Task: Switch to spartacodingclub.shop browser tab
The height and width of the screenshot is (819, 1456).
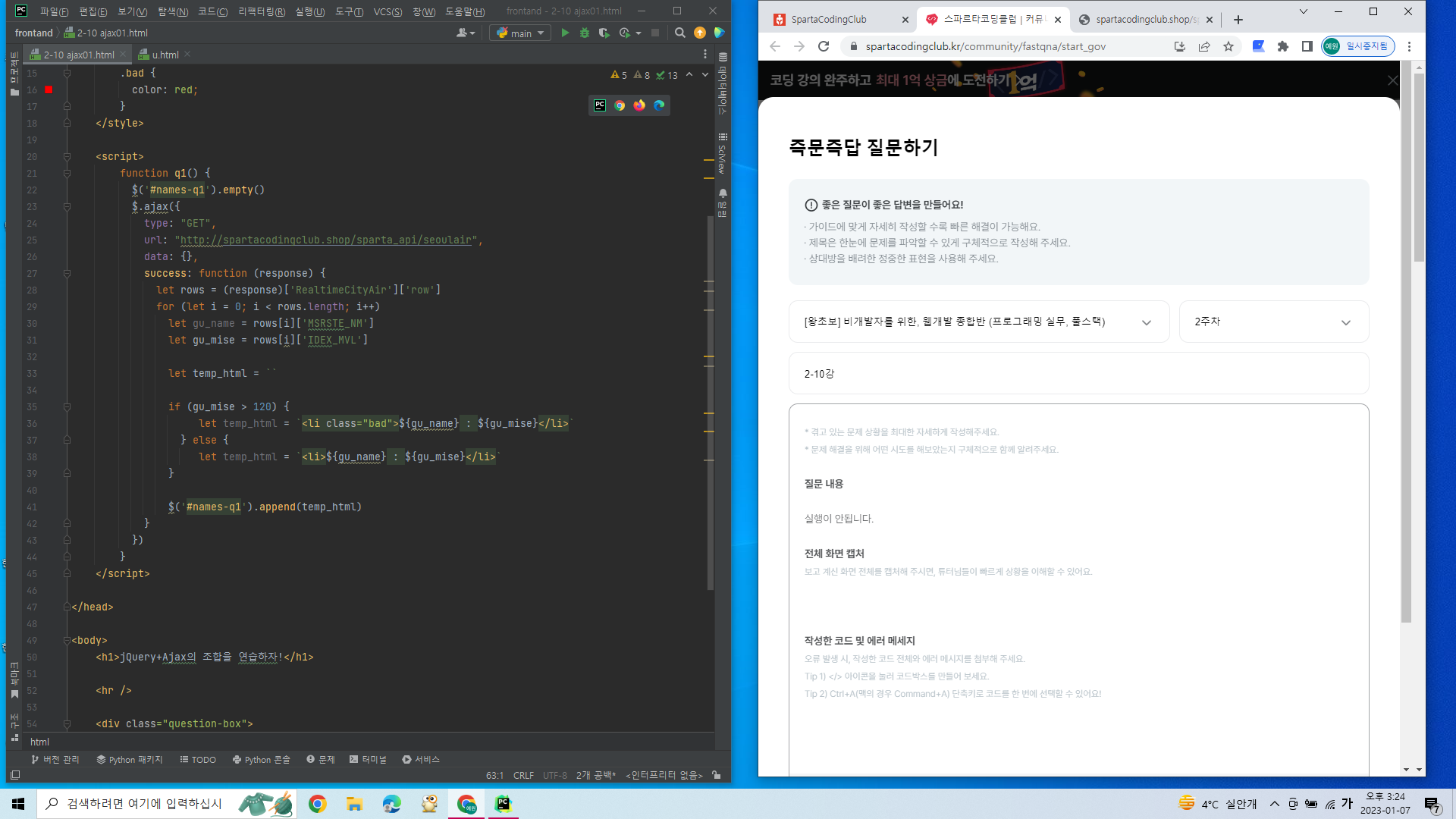Action: click(x=1144, y=20)
